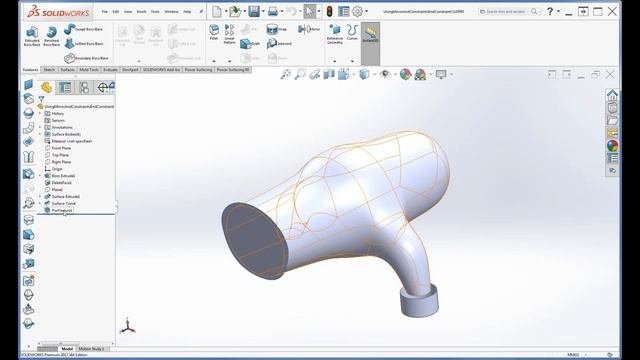Expand Boss-Extrude1 feature
The image size is (640, 360).
click(x=40, y=176)
